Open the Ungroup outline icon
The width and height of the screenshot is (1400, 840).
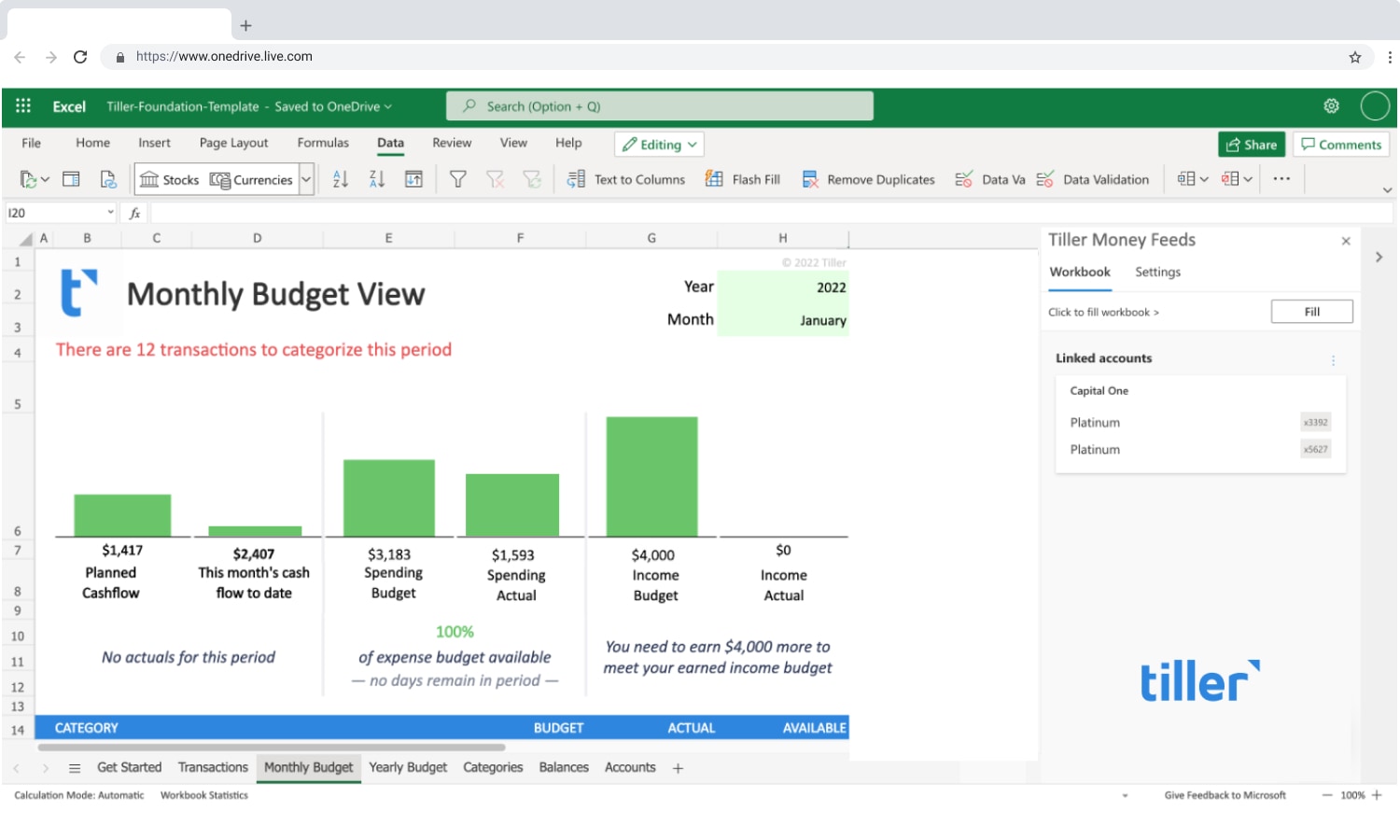click(x=1230, y=178)
